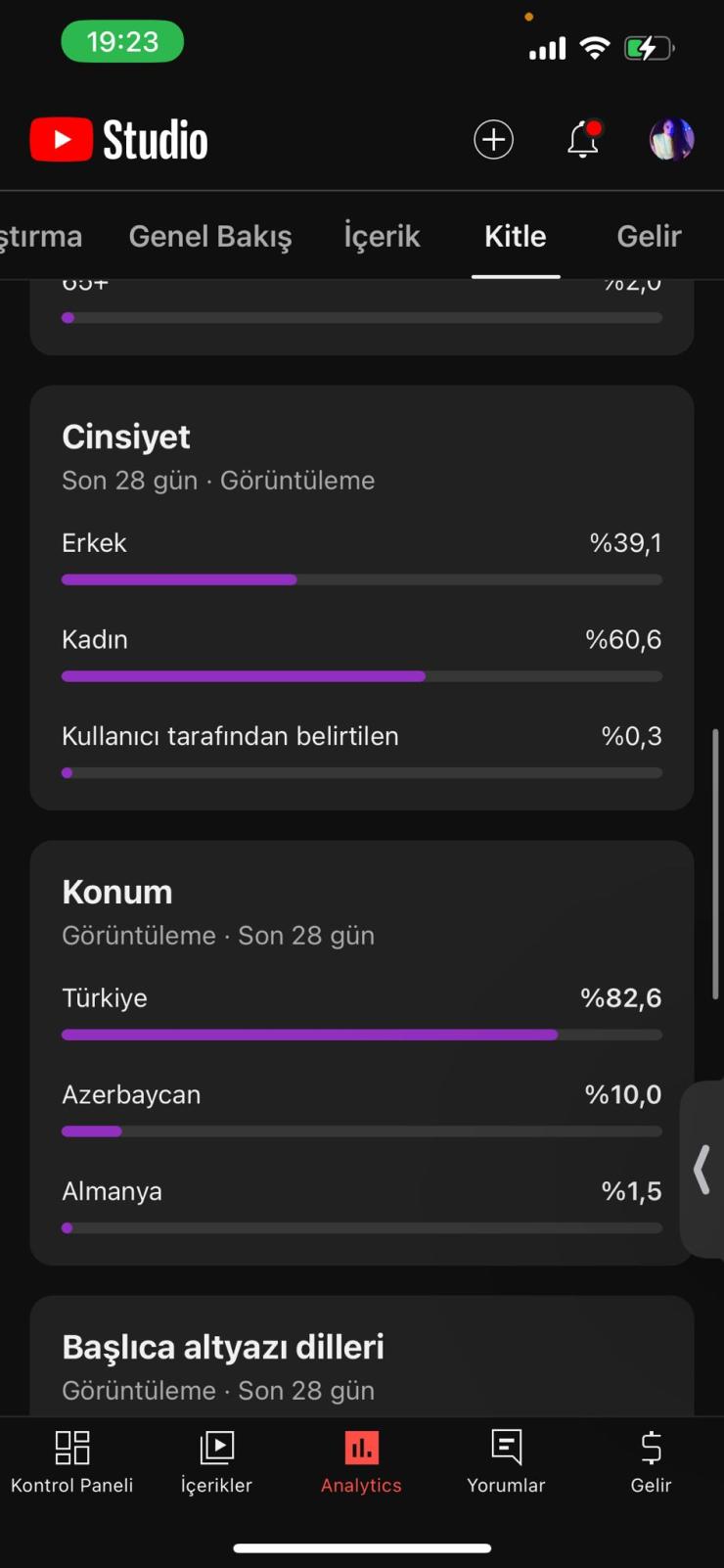The width and height of the screenshot is (724, 1568).
Task: Tap the green time indicator in the status bar
Action: click(122, 42)
